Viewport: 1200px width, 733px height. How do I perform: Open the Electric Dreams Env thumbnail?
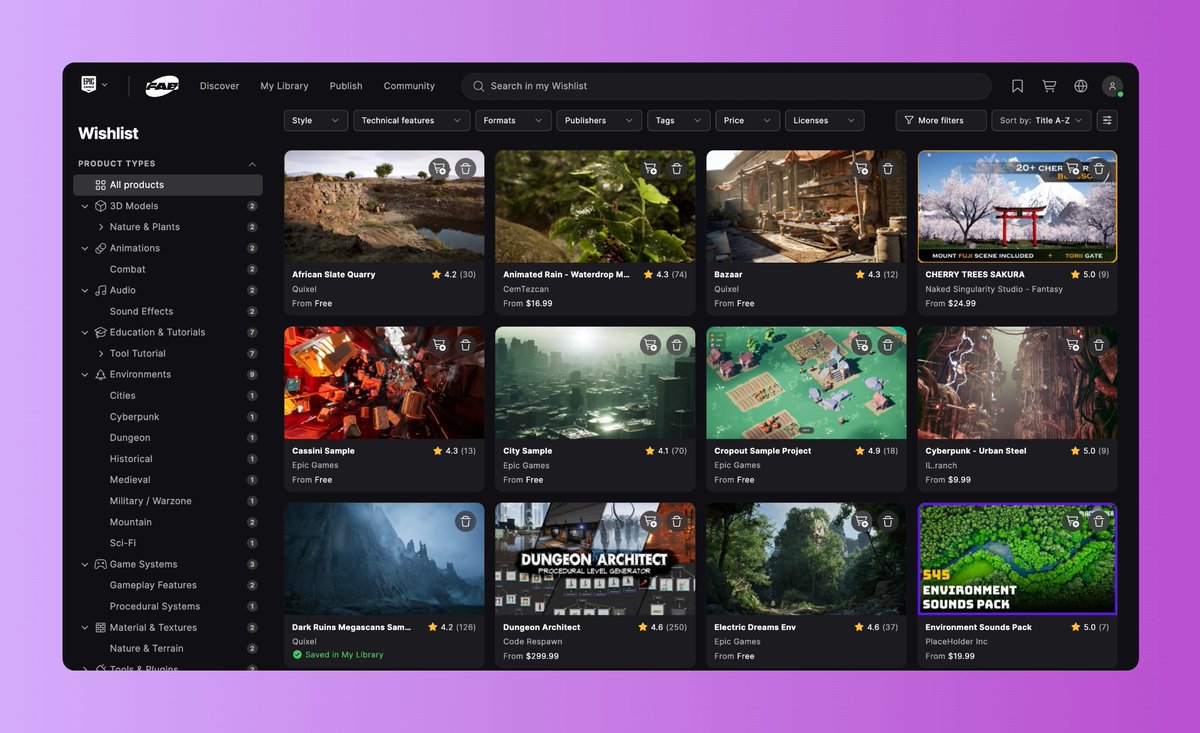coord(806,559)
